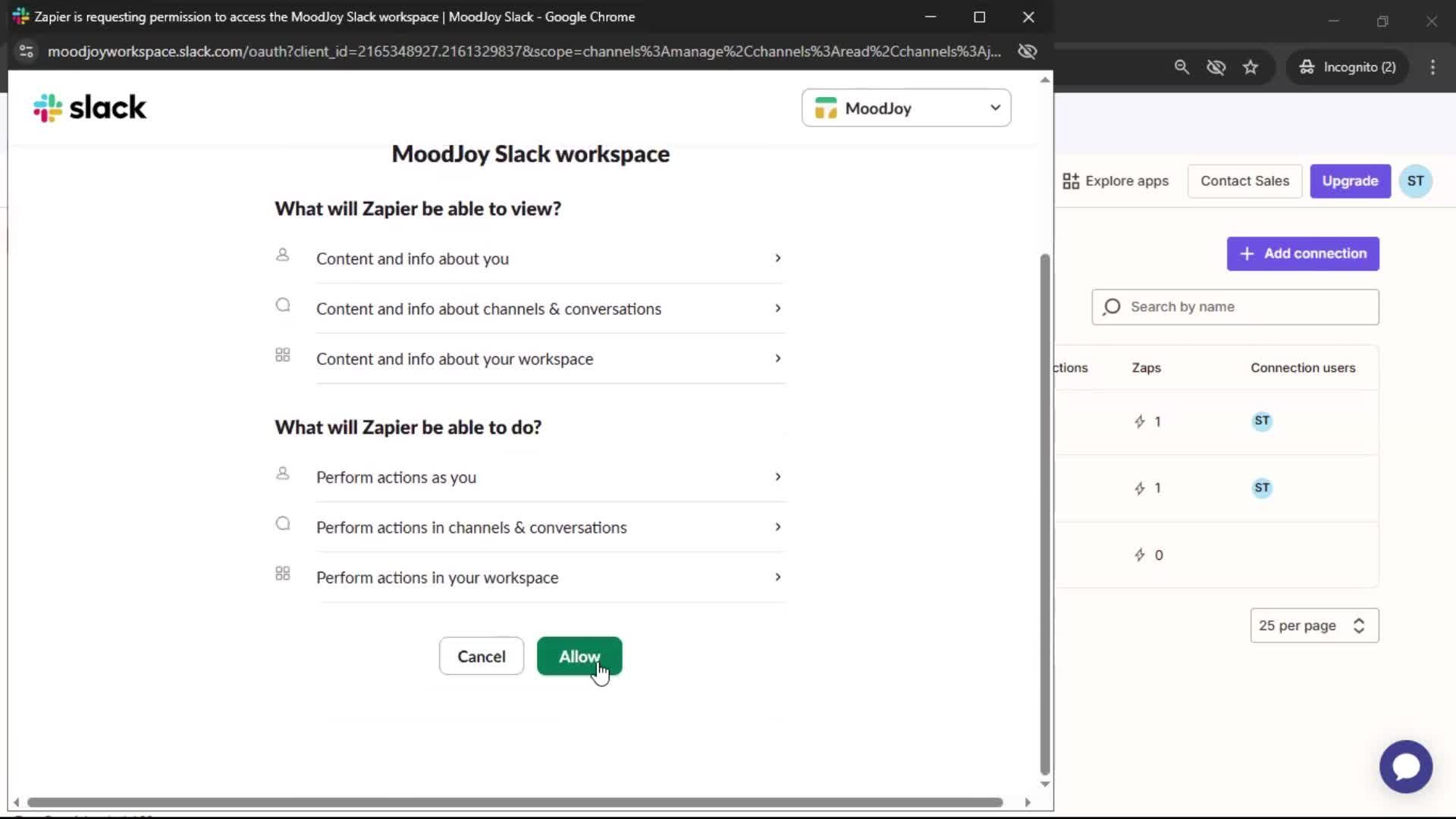Click the ST user avatar in second connection row
Screen dimensions: 1456x819
1262,488
